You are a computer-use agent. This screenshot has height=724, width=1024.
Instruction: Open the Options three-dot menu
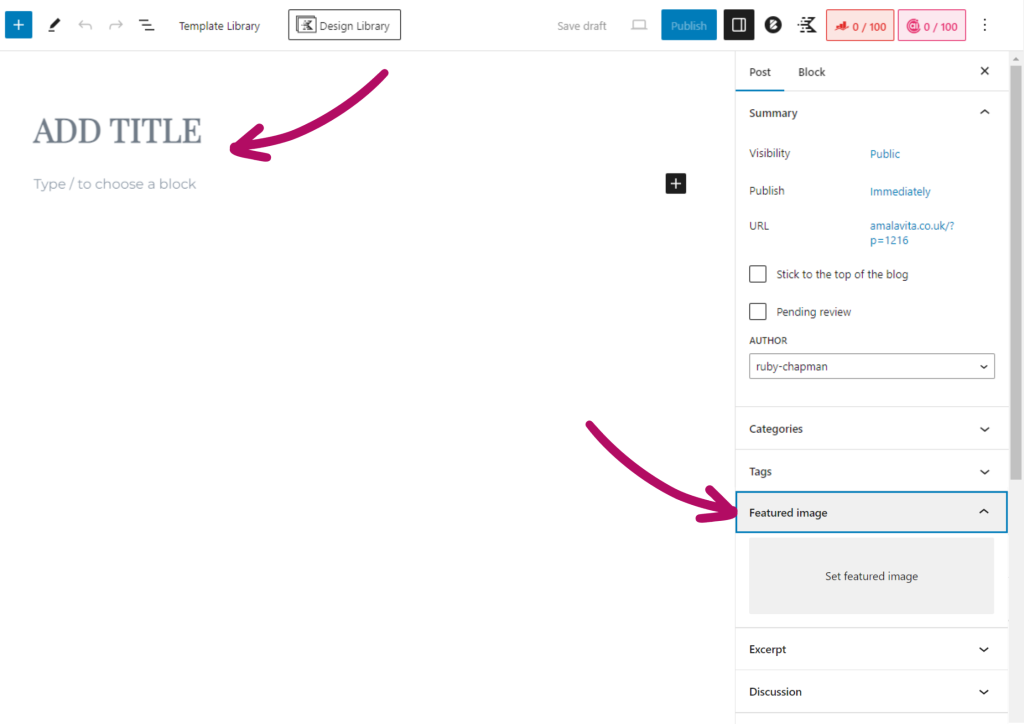click(986, 25)
